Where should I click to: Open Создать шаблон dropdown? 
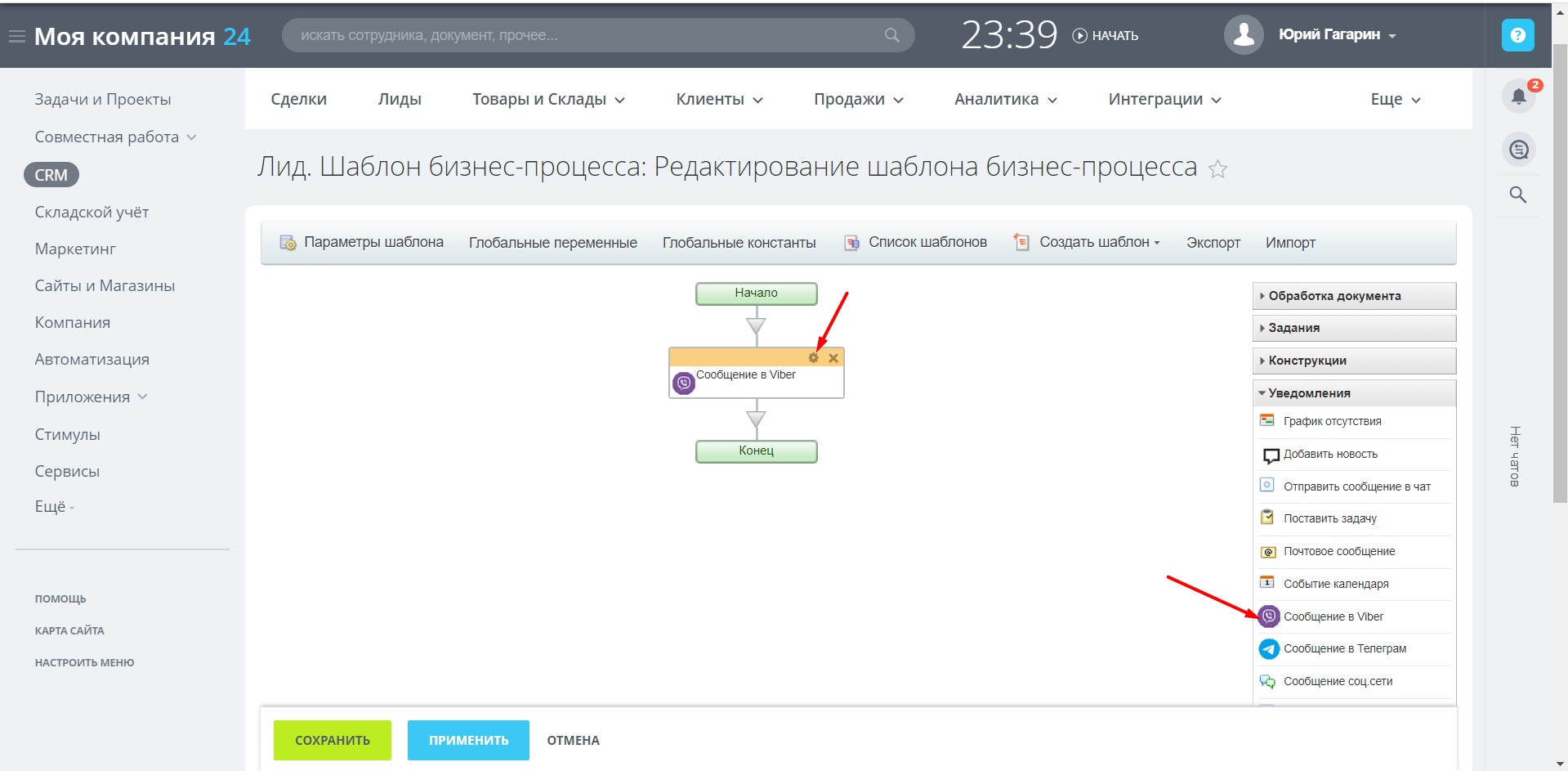(x=1098, y=242)
